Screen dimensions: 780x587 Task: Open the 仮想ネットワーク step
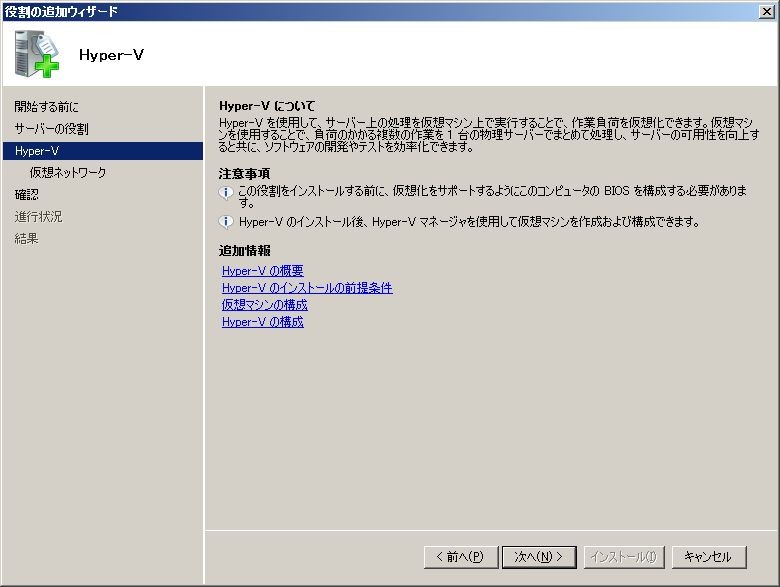pos(68,173)
